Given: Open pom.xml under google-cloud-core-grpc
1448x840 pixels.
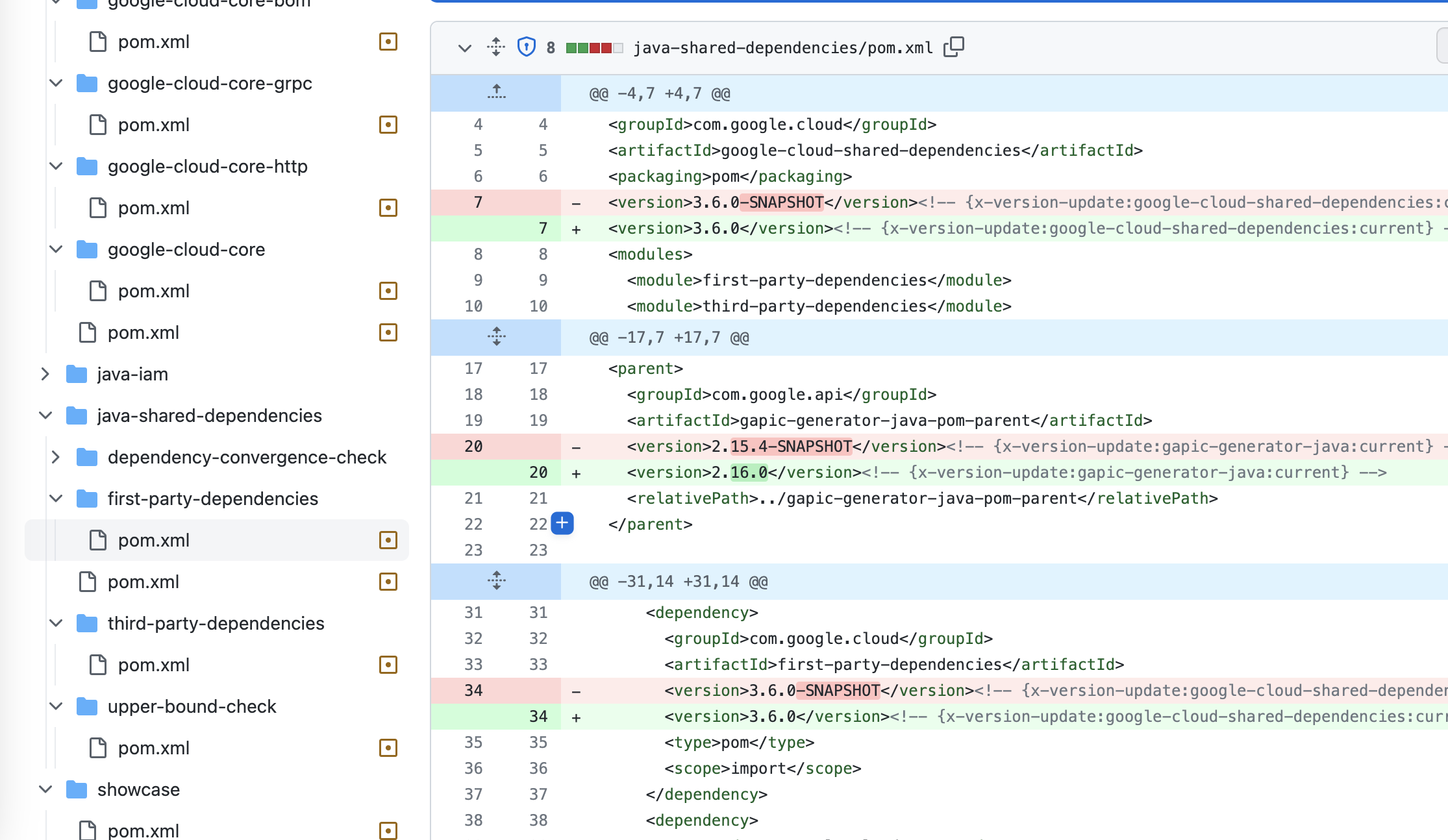Looking at the screenshot, I should 153,125.
